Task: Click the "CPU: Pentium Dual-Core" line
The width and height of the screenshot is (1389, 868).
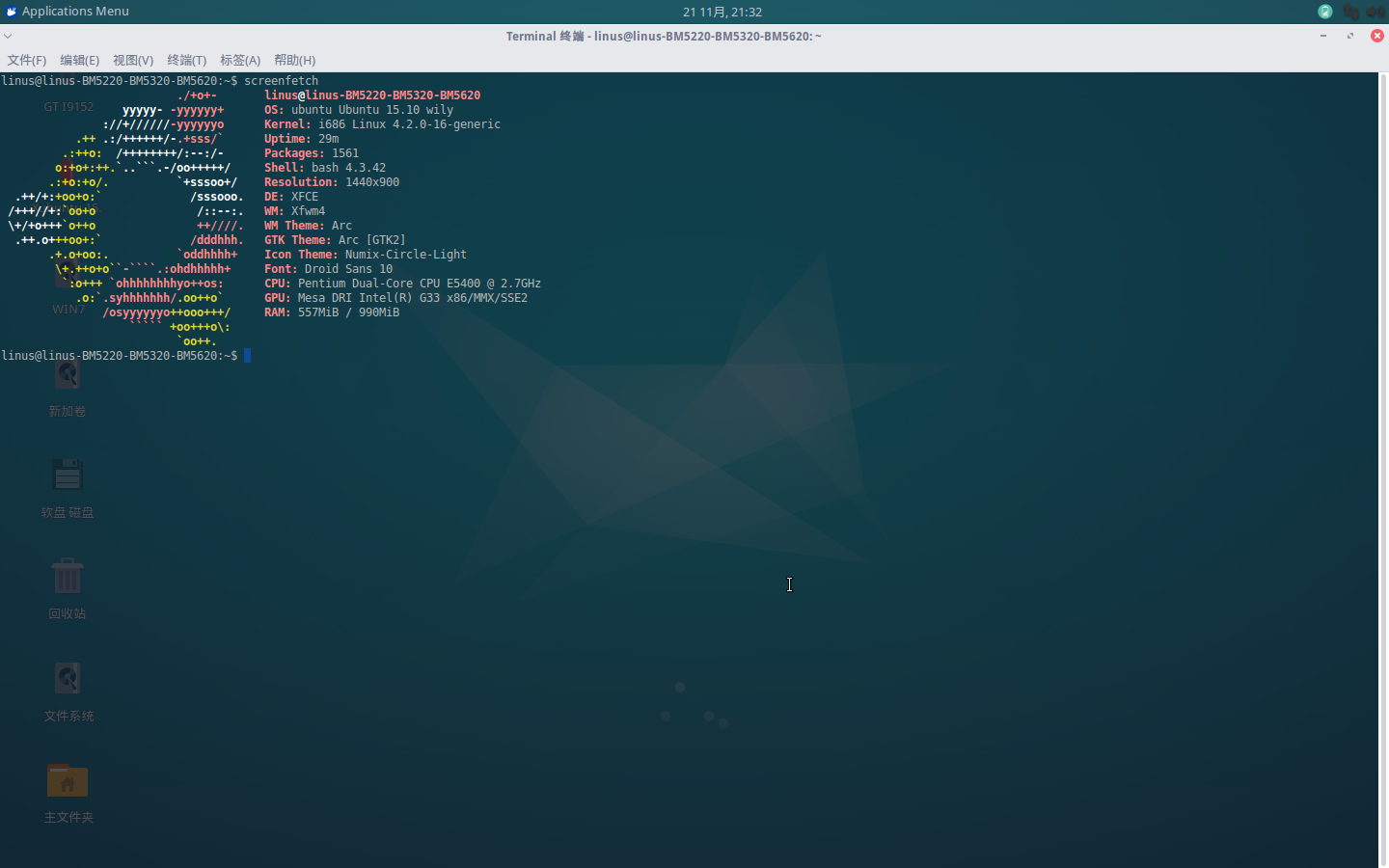Action: point(402,284)
